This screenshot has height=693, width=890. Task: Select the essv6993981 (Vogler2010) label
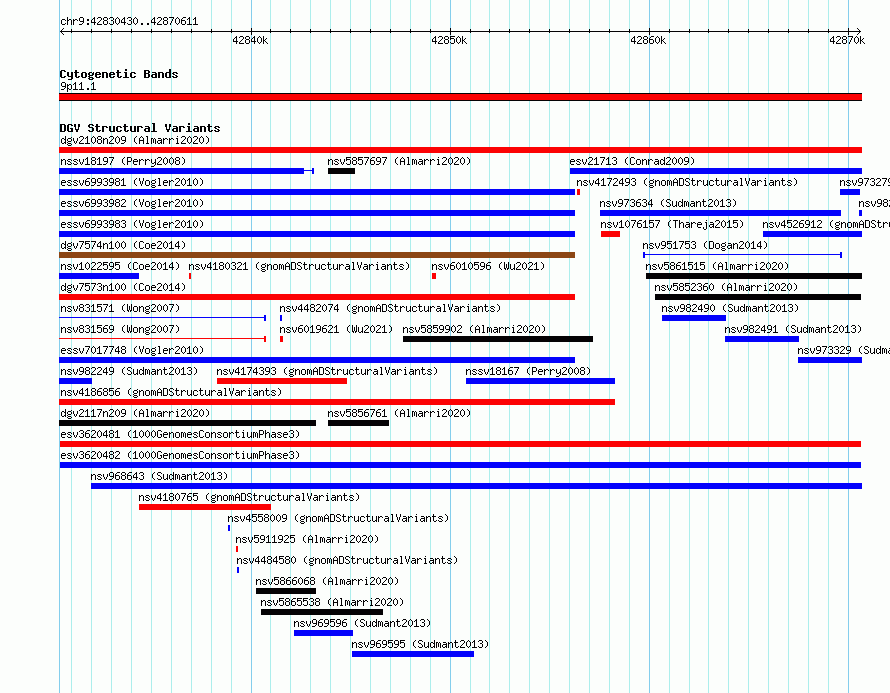click(132, 182)
